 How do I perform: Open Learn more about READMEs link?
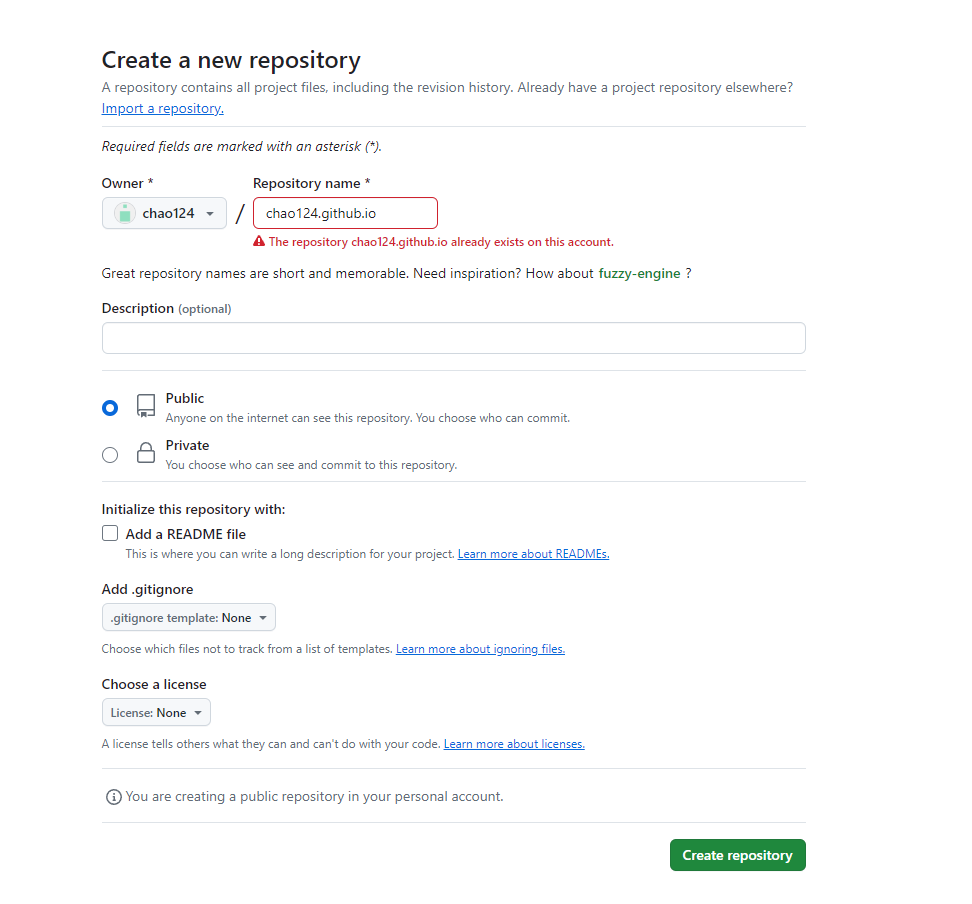click(x=533, y=554)
